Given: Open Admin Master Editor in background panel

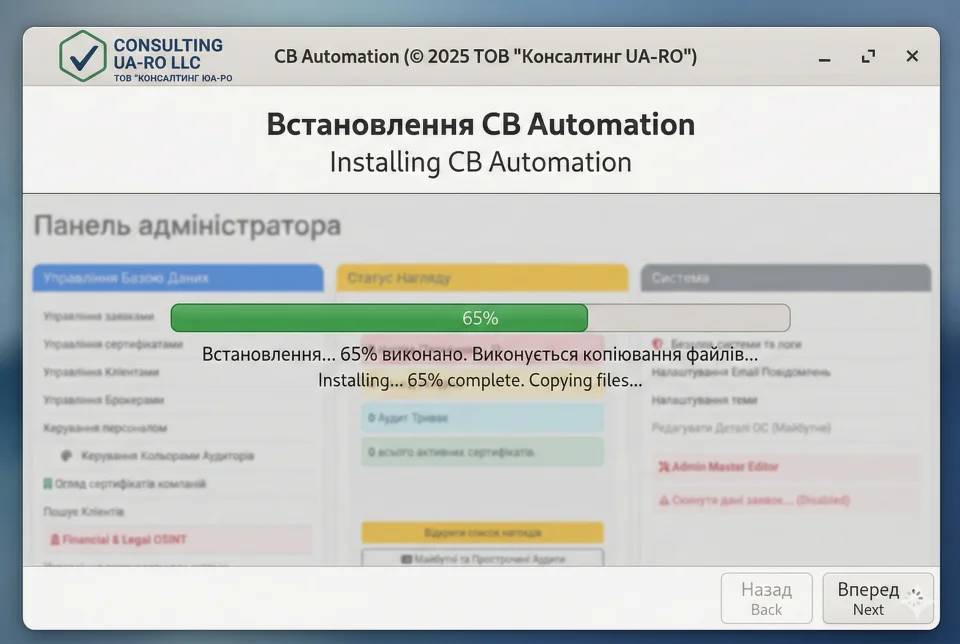Looking at the screenshot, I should coord(787,466).
